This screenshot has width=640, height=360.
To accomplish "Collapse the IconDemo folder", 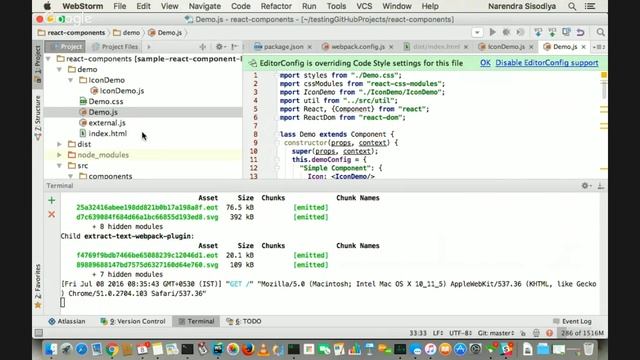I will (x=71, y=80).
